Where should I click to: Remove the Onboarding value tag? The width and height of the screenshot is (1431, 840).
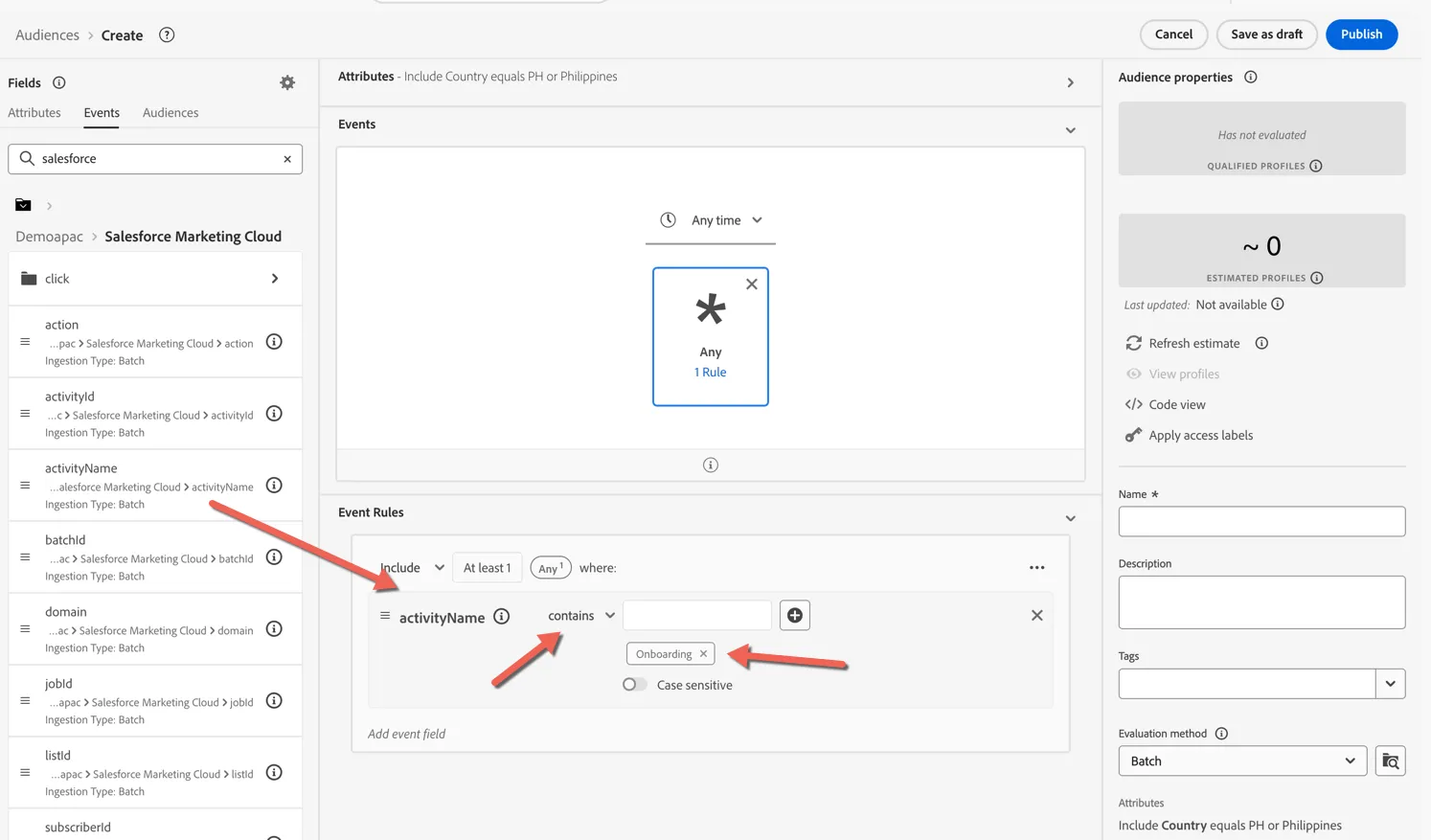[x=703, y=654]
